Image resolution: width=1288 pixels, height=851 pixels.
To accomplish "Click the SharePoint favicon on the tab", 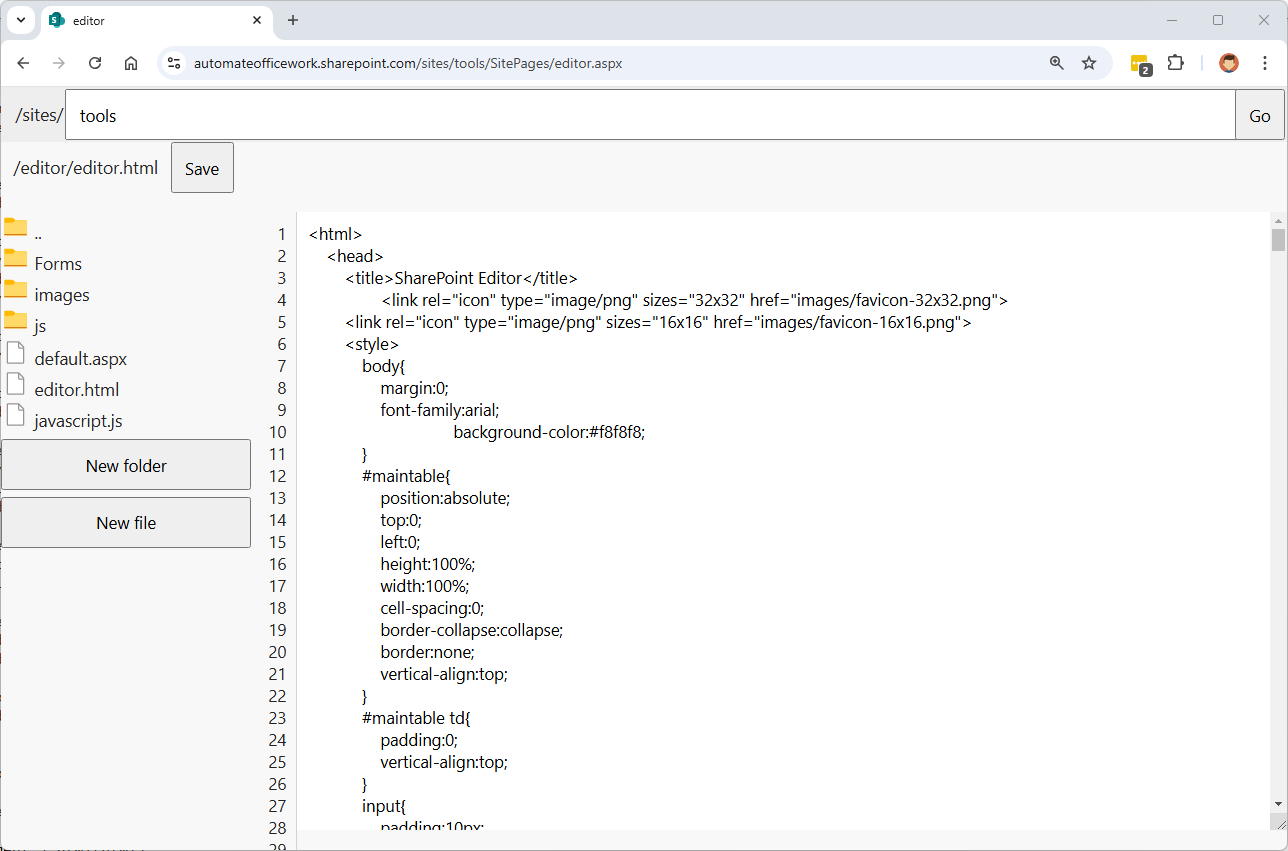I will pyautogui.click(x=57, y=20).
